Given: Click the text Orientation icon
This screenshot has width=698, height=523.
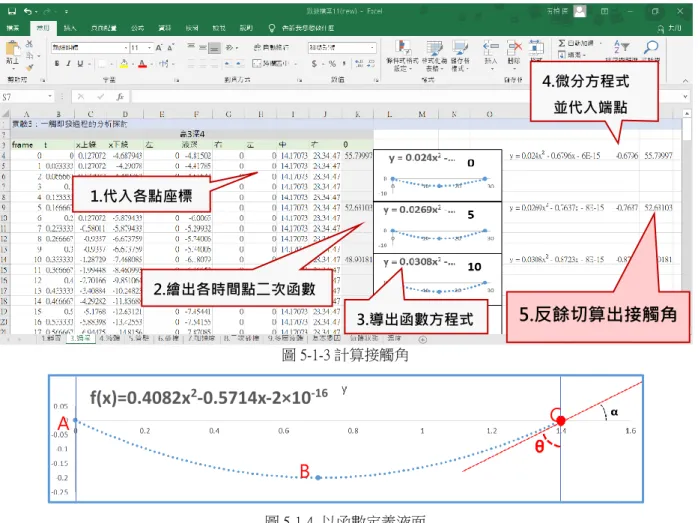Looking at the screenshot, I should coord(231,47).
